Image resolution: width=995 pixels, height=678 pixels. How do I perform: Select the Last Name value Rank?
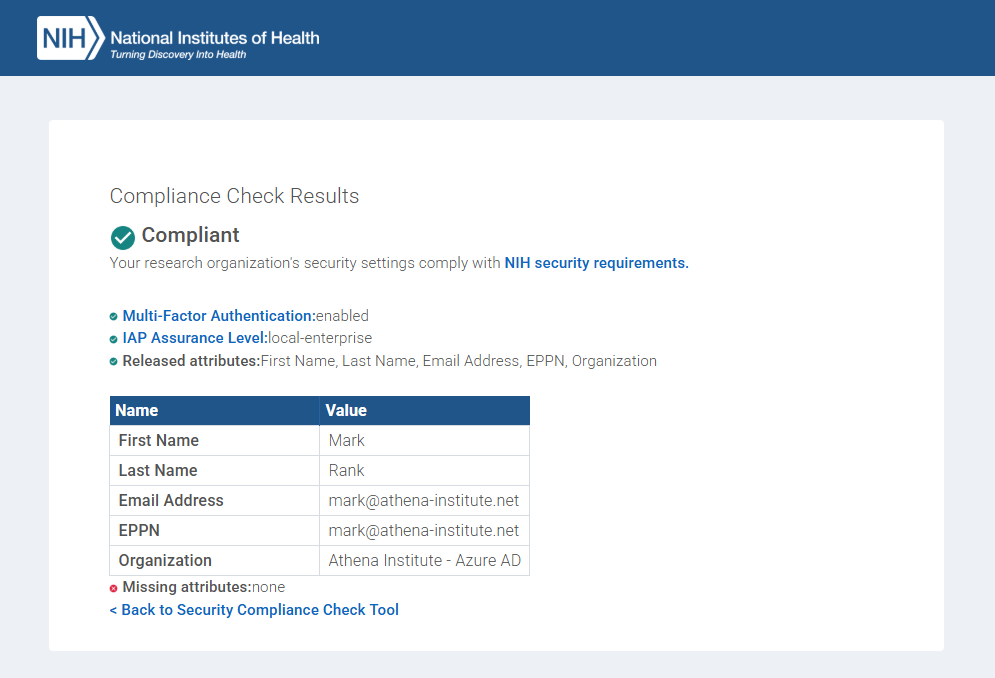click(347, 470)
